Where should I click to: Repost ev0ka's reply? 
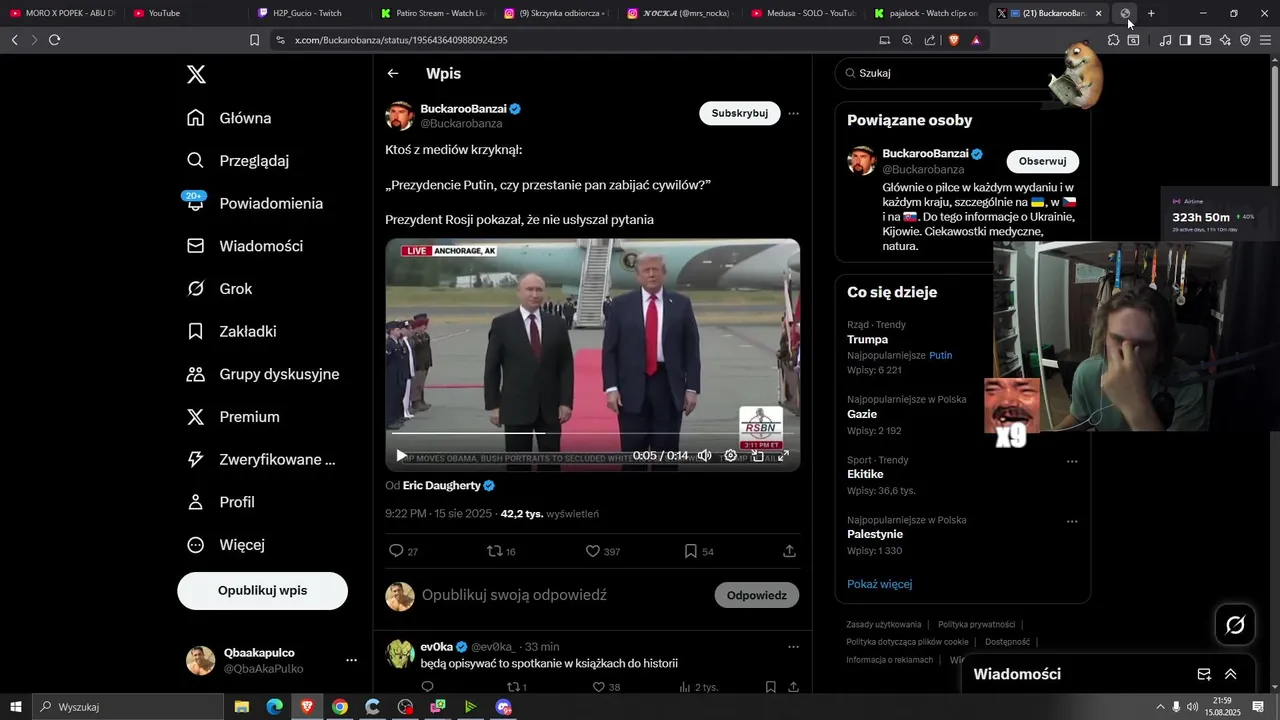click(x=514, y=687)
